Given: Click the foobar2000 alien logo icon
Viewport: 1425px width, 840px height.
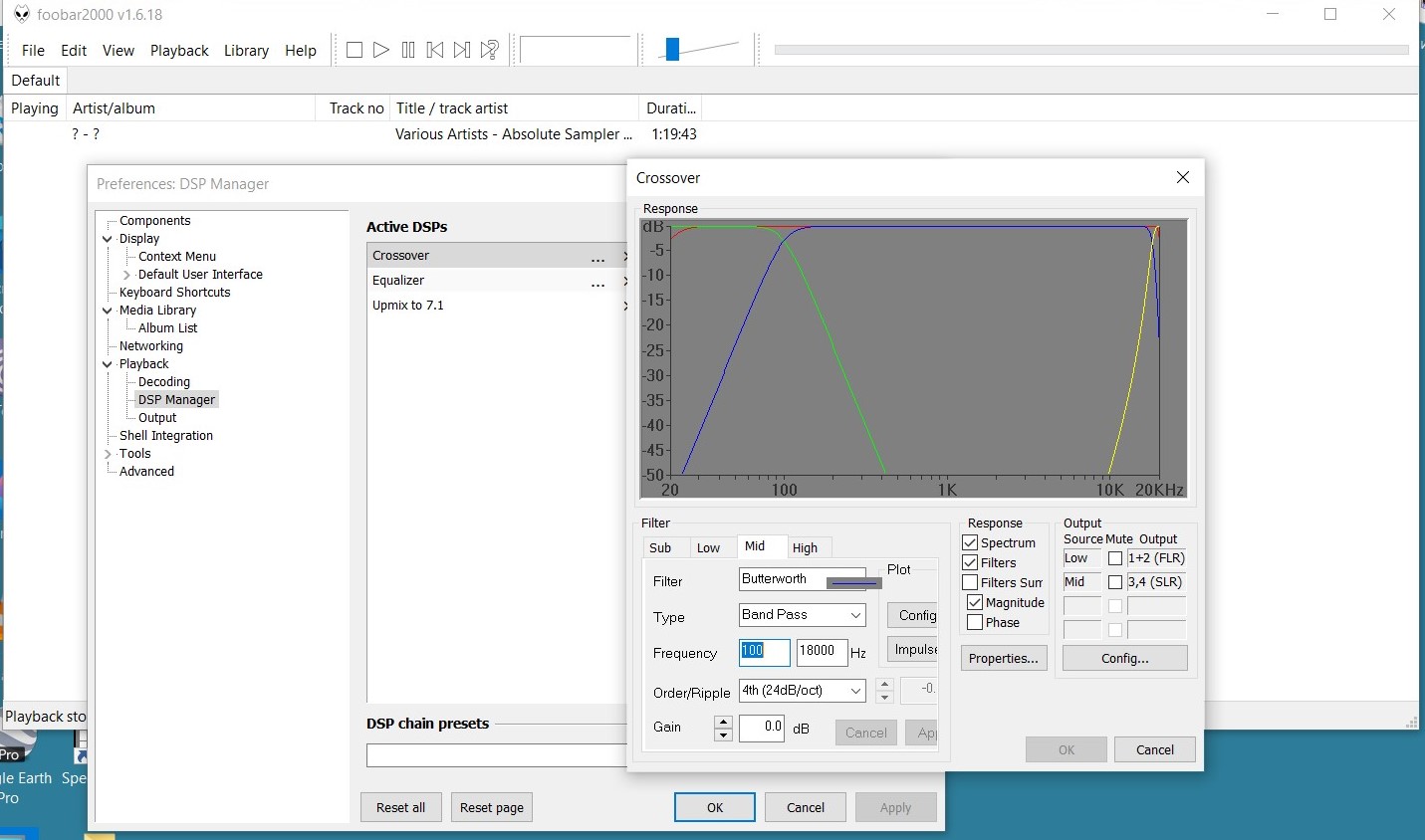Looking at the screenshot, I should coord(21,14).
